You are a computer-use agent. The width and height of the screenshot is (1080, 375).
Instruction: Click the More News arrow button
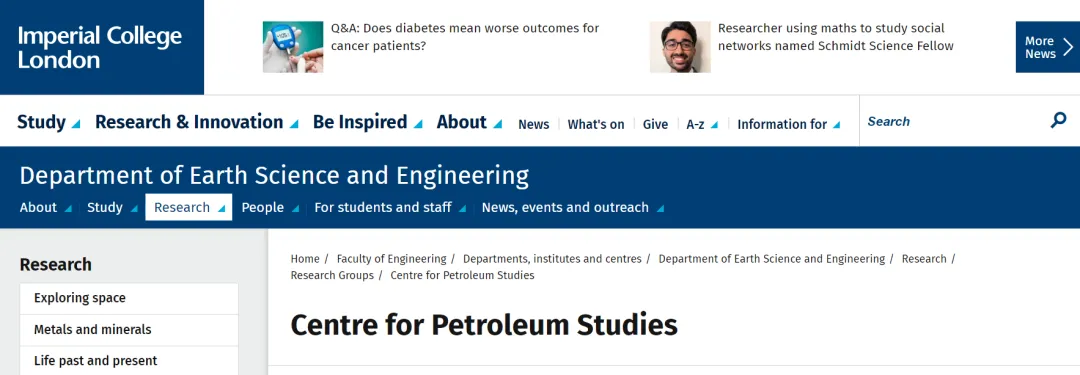click(1048, 47)
